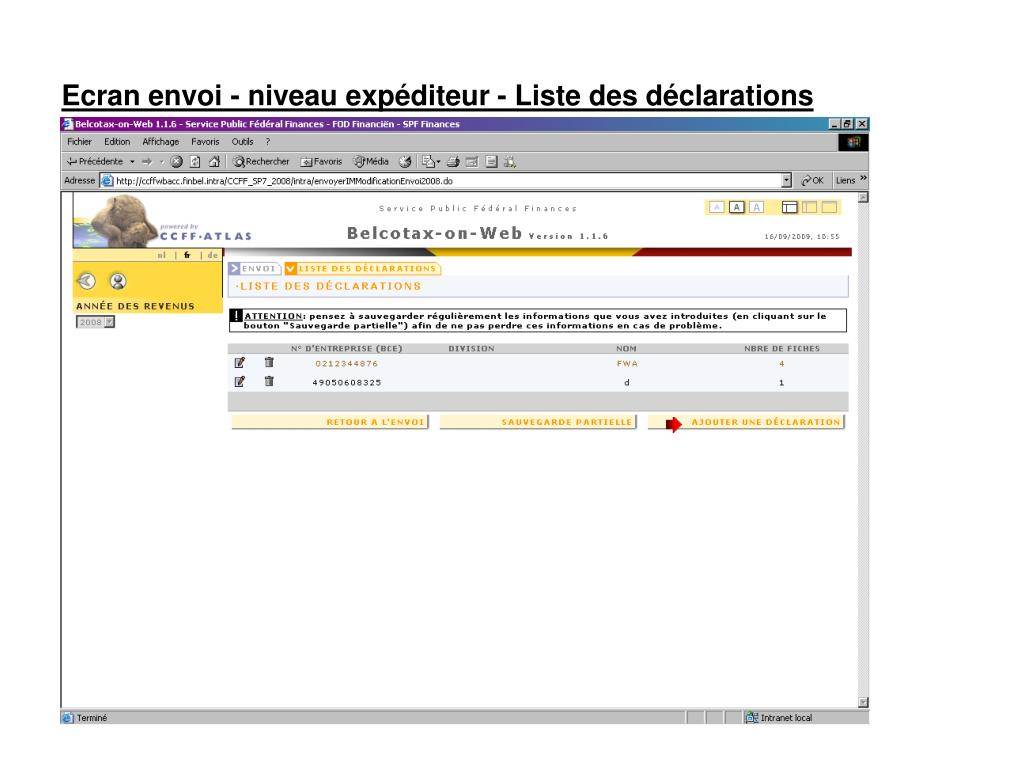Click browser Home icon
The height and width of the screenshot is (768, 1024).
[x=214, y=161]
